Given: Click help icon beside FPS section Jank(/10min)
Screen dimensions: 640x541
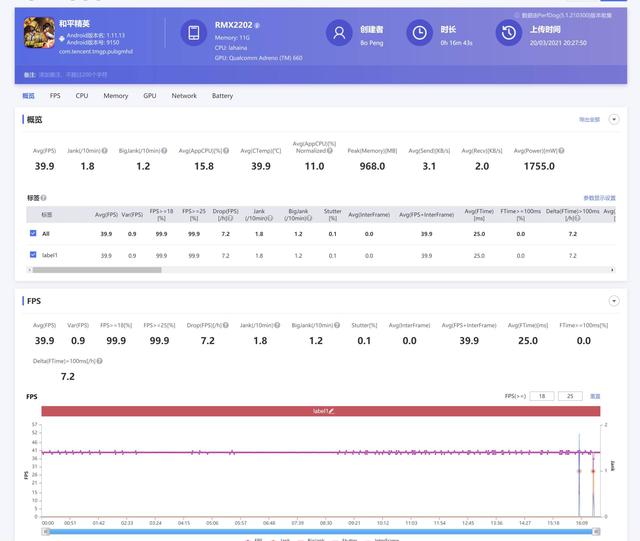Looking at the screenshot, I should click(x=277, y=325).
